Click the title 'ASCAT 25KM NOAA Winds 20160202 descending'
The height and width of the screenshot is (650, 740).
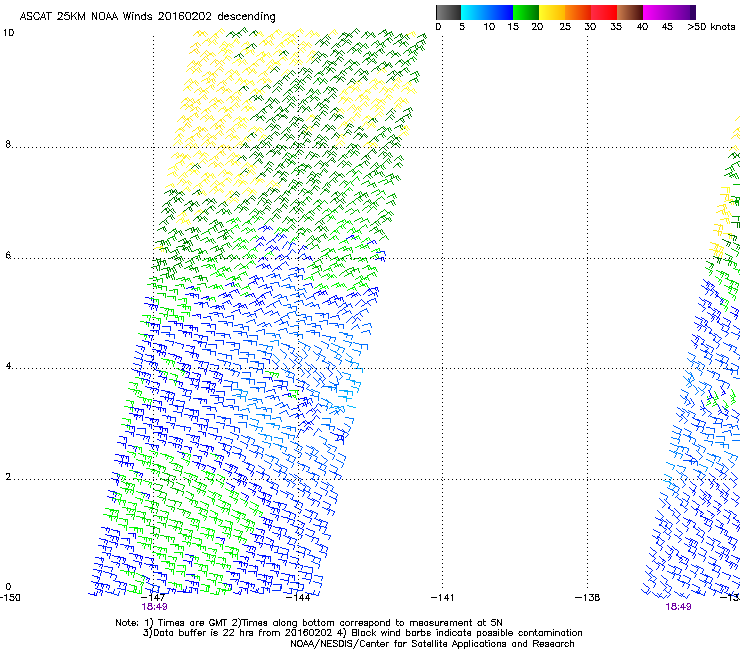[147, 17]
